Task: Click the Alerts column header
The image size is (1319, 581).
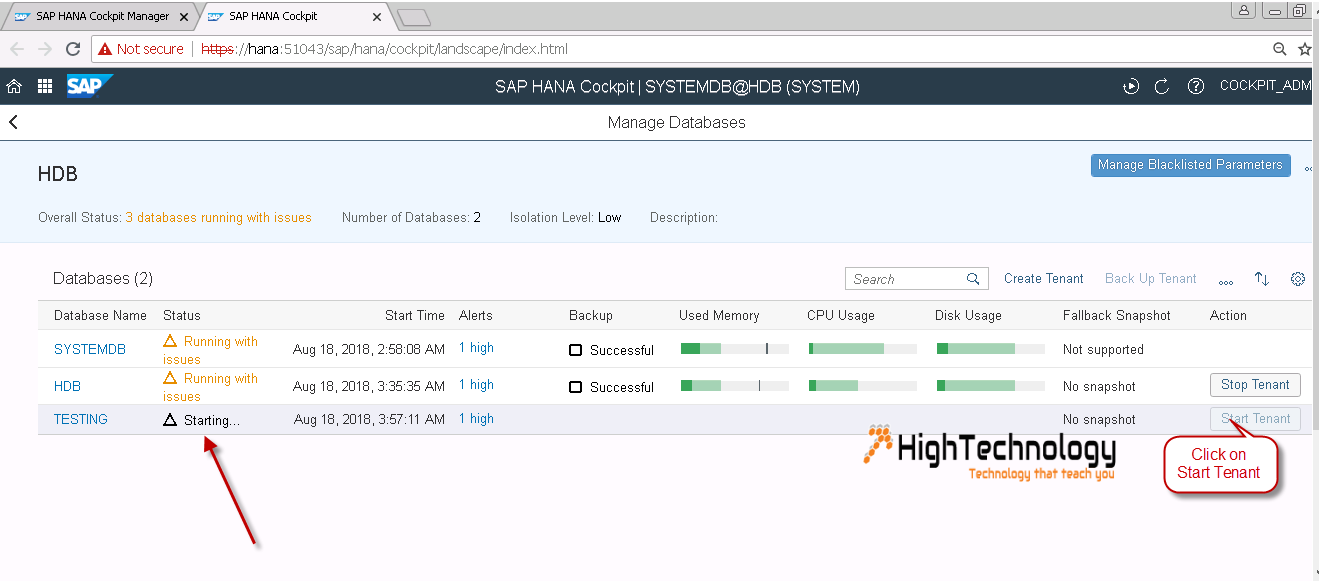Action: pos(476,315)
